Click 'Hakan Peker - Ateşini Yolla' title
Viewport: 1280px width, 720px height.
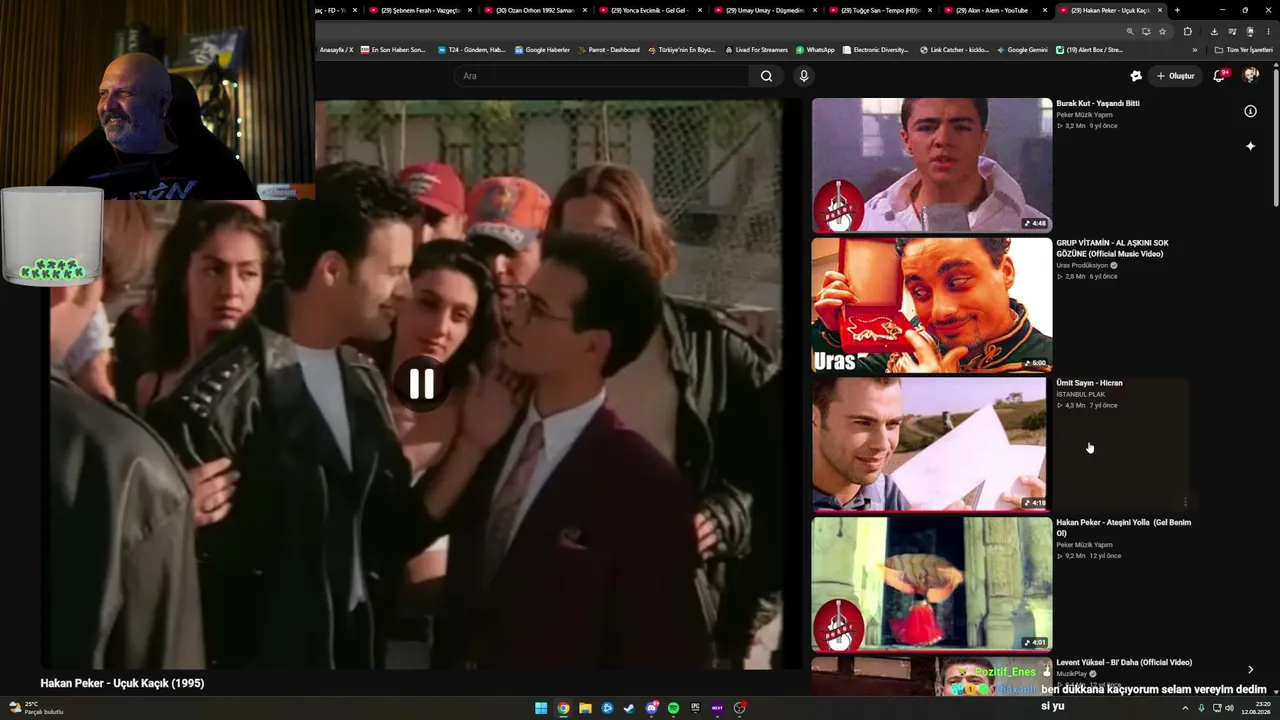coord(1124,527)
